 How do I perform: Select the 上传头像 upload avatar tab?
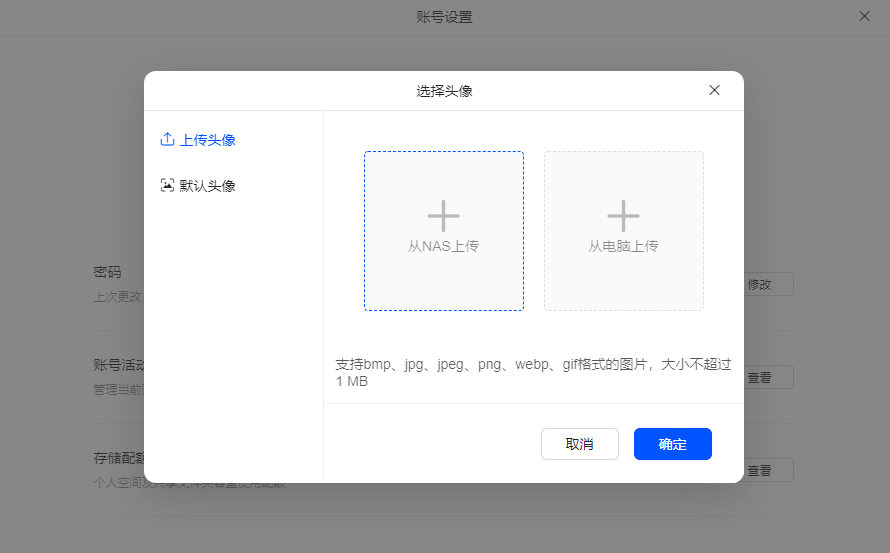coord(198,140)
